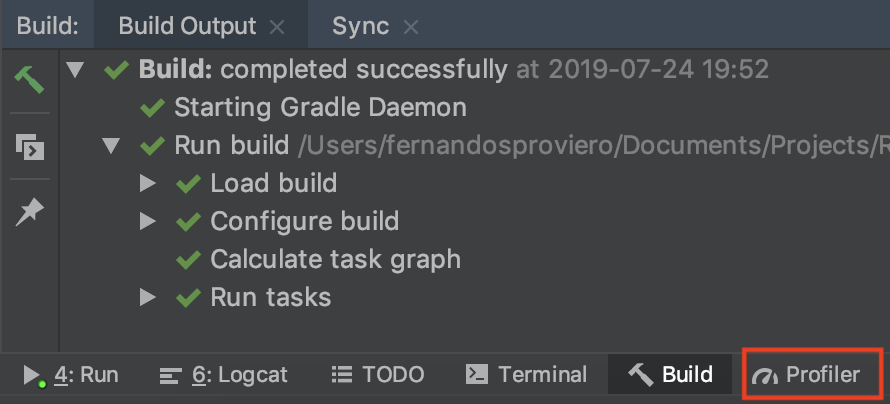The image size is (890, 404).
Task: Open the TODO tool window
Action: pyautogui.click(x=378, y=375)
